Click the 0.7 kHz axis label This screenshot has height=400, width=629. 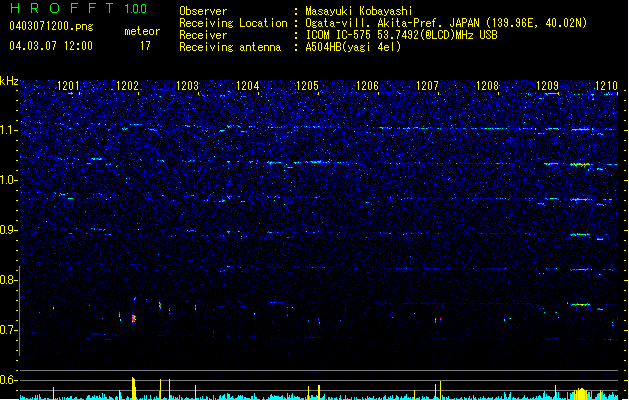[x=7, y=330]
